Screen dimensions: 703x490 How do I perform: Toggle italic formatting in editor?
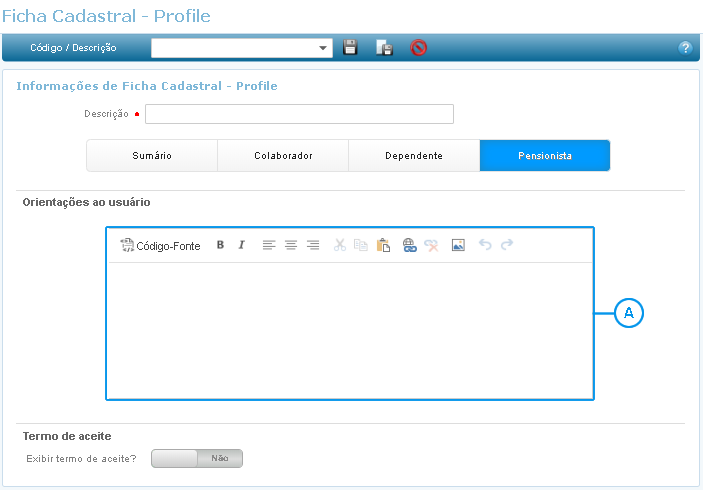[241, 245]
